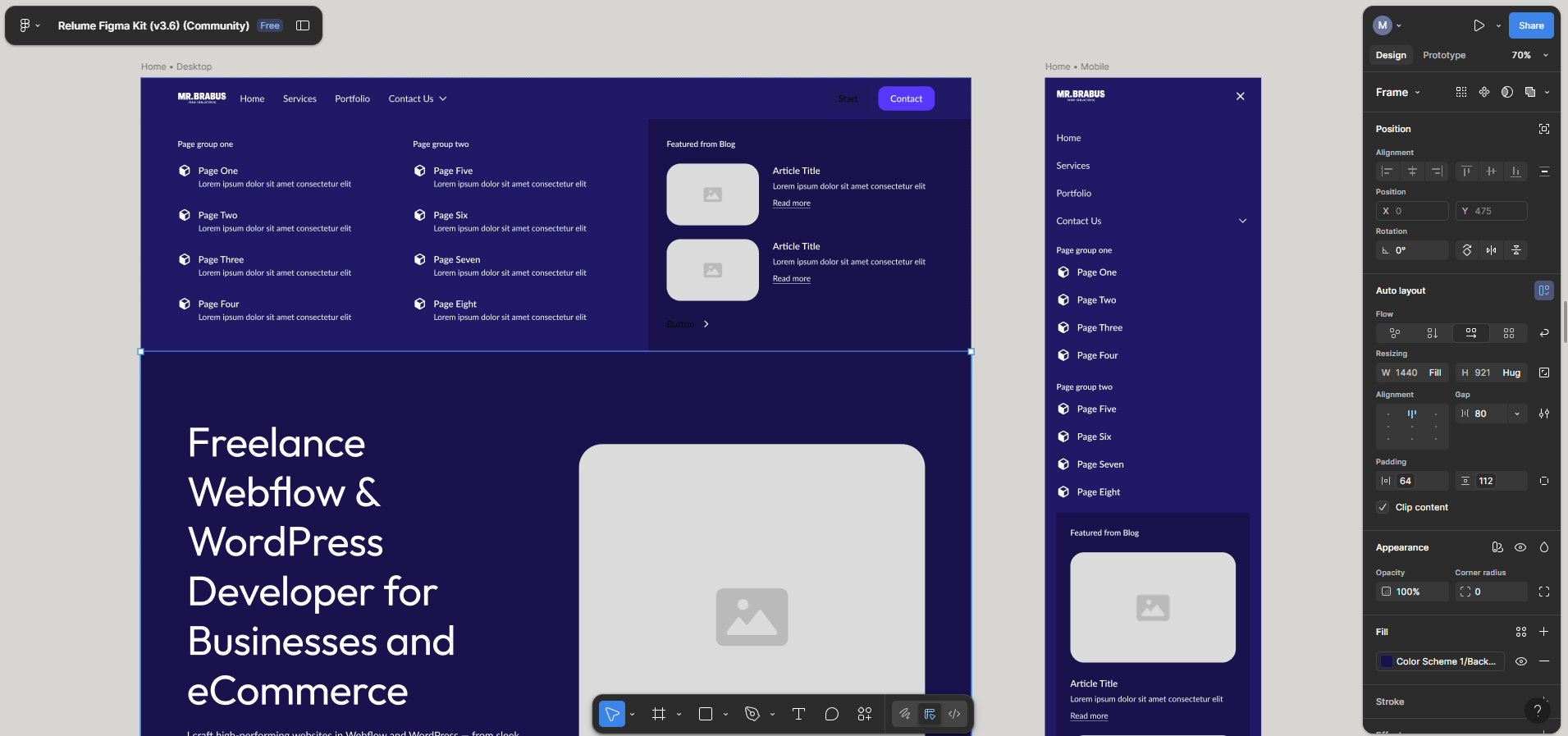Open the Gap value dropdown

(1517, 414)
